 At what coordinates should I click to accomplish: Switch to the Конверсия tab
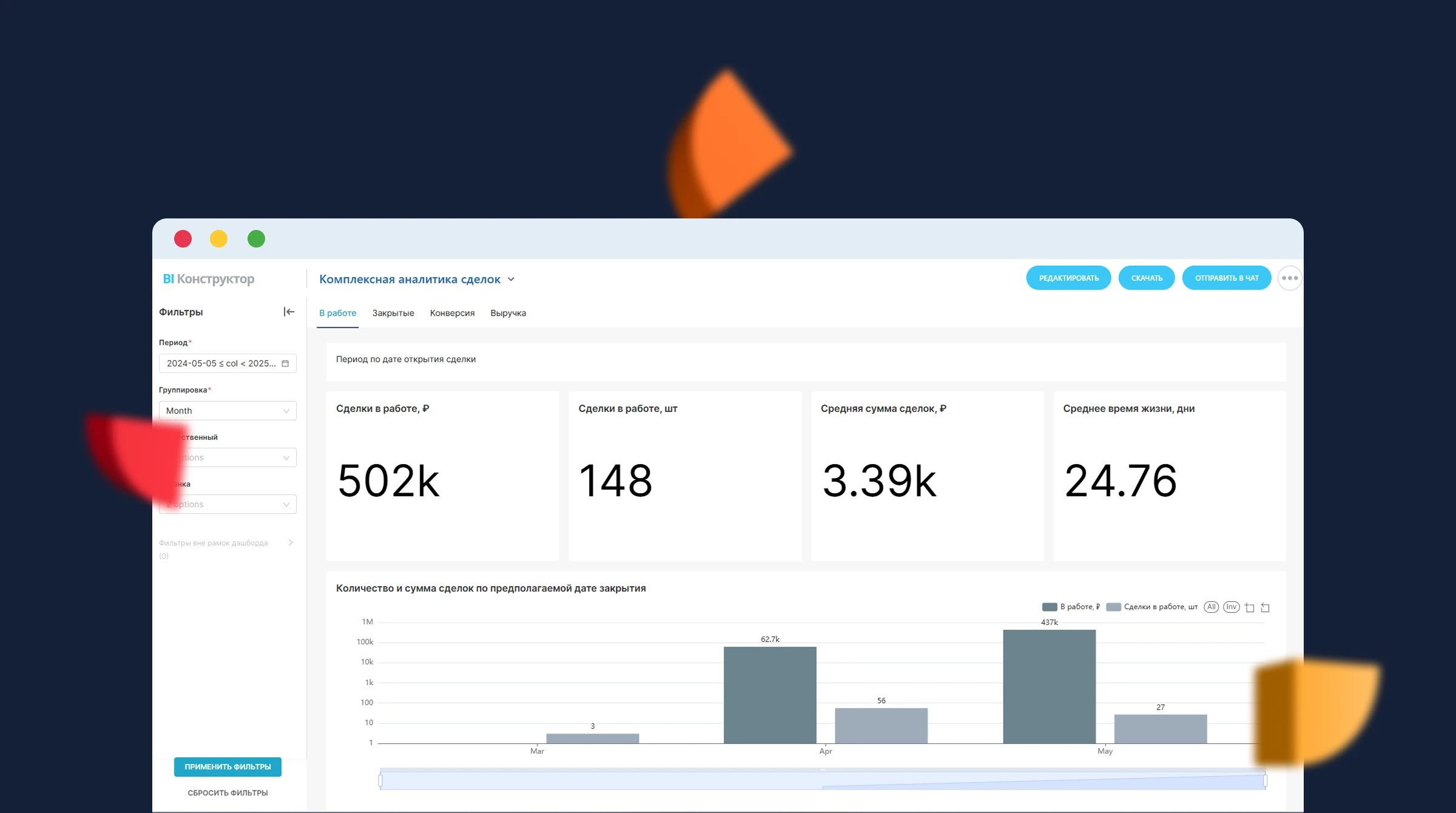click(452, 313)
